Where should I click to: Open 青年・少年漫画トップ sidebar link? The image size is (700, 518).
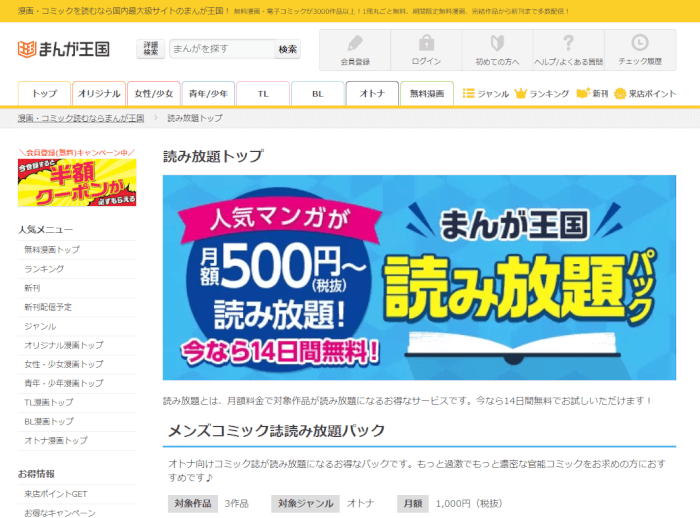(x=63, y=383)
